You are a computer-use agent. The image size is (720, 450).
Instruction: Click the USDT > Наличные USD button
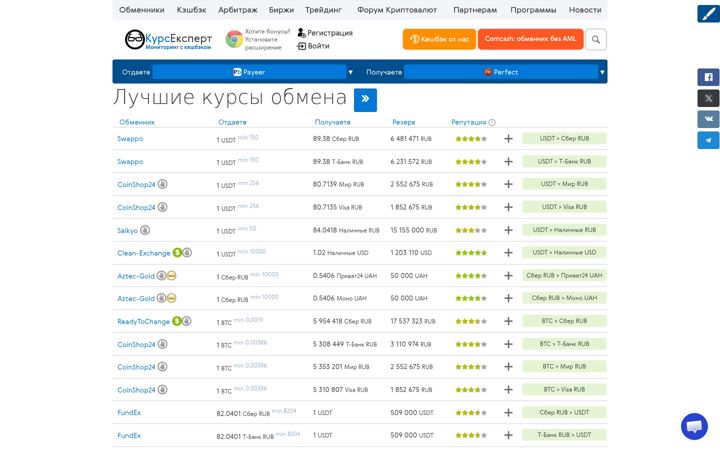point(564,253)
